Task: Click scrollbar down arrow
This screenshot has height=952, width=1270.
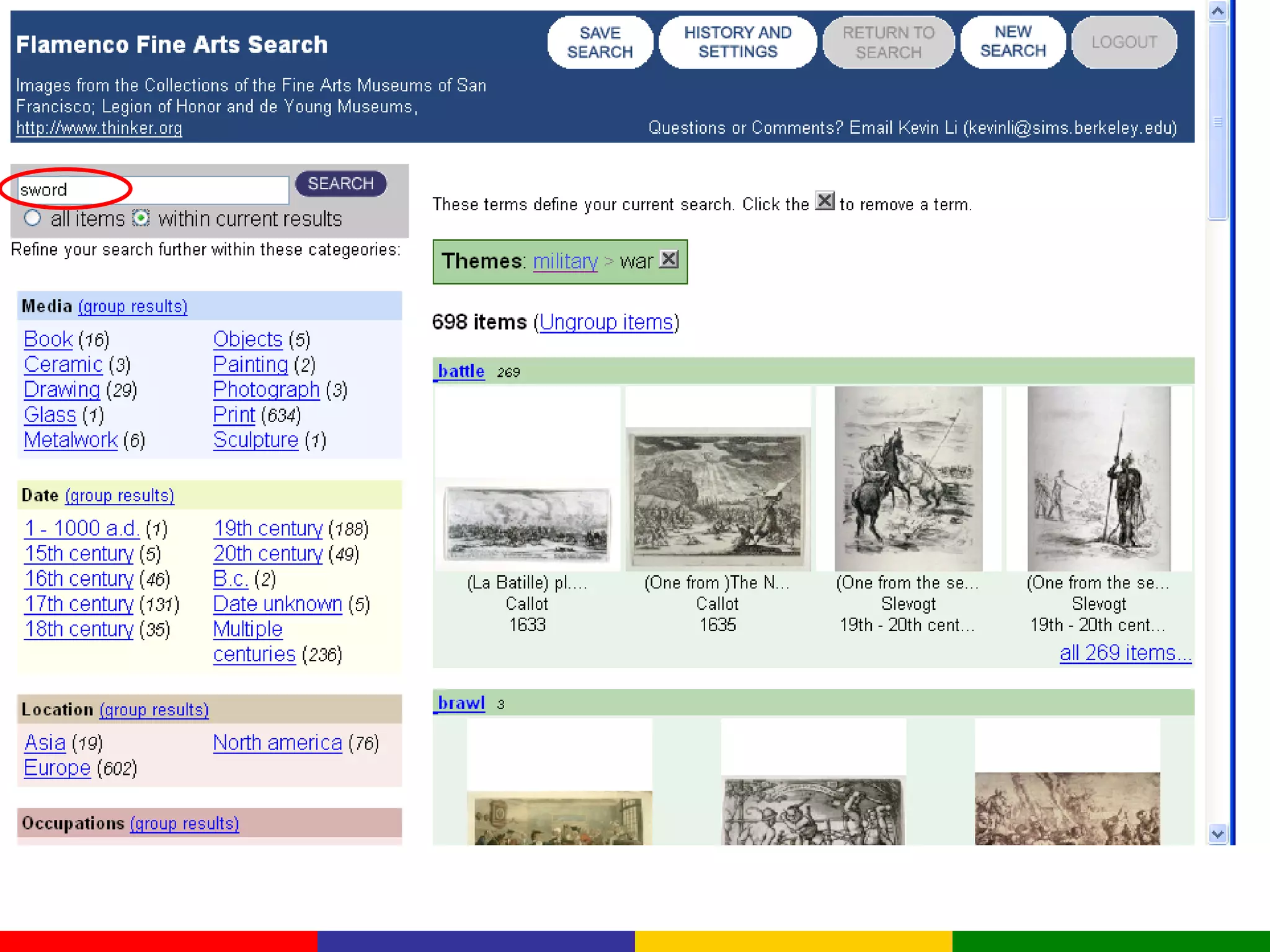Action: 1217,834
